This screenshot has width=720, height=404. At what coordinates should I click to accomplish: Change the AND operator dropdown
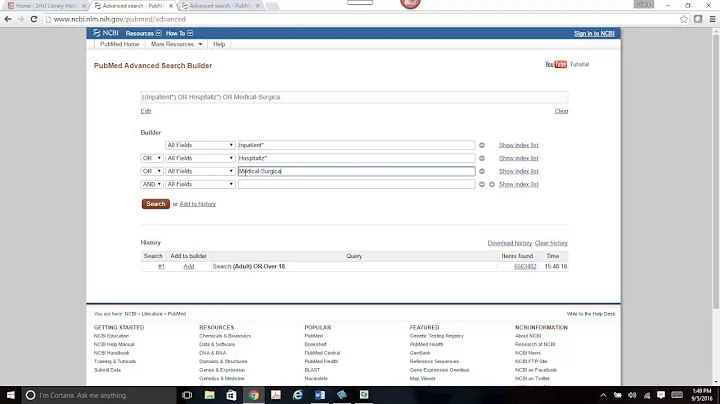pyautogui.click(x=152, y=184)
